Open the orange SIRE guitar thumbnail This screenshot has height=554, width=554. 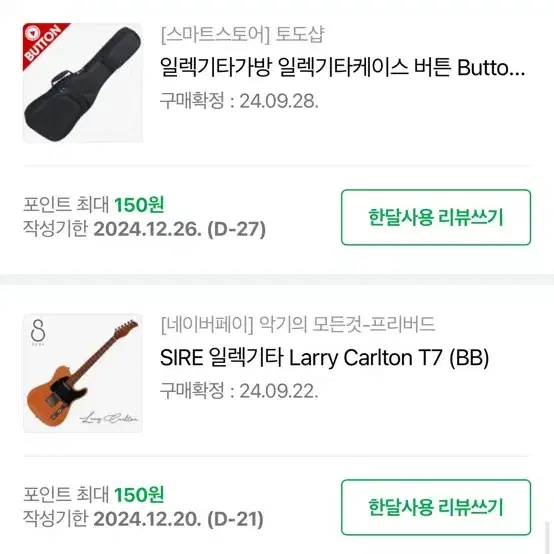coord(83,373)
